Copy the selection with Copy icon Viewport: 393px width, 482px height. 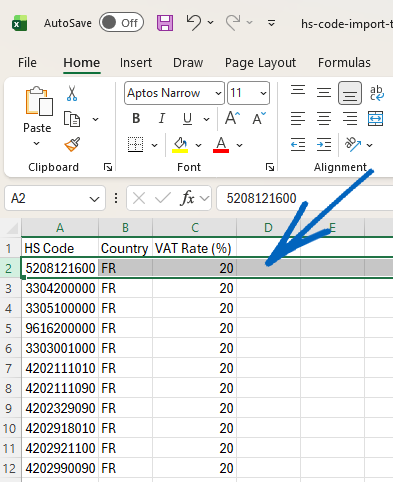click(72, 119)
